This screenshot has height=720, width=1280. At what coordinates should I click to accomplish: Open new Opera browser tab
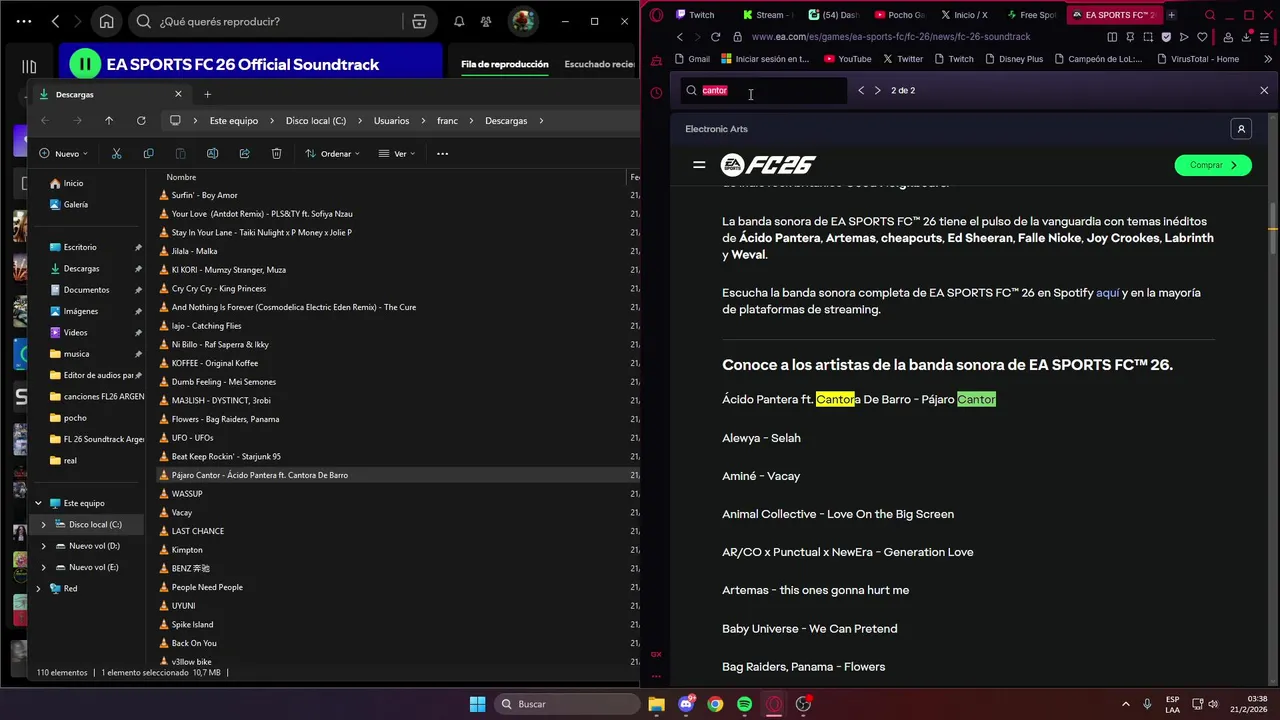tap(1171, 15)
